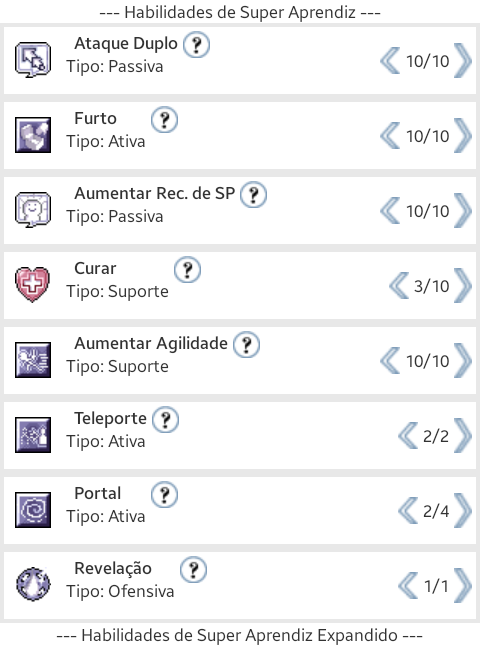Click the Aumentar Rec. de SP icon
Viewport: 480px width, 646px height.
[x=33, y=210]
